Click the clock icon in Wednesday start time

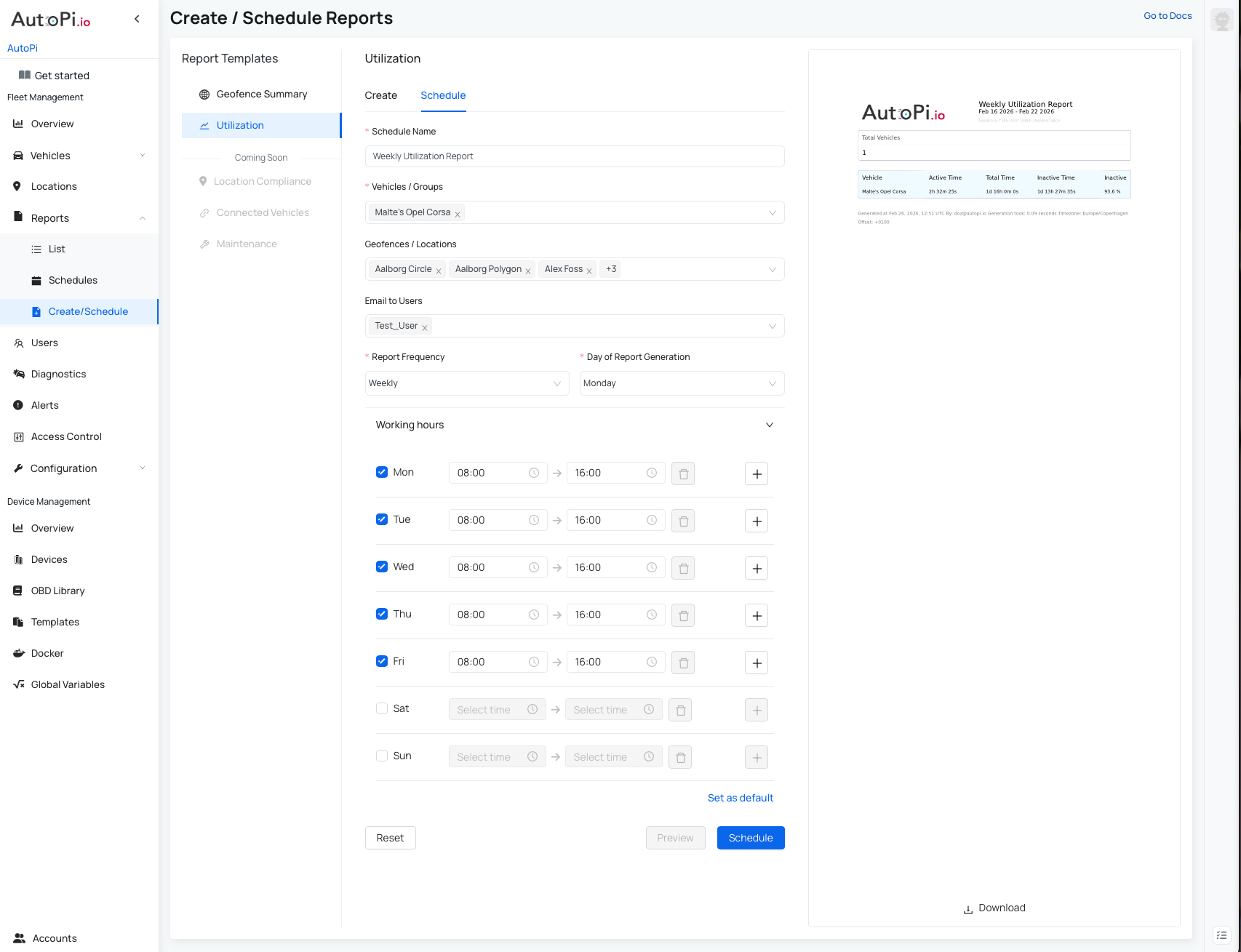tap(533, 567)
